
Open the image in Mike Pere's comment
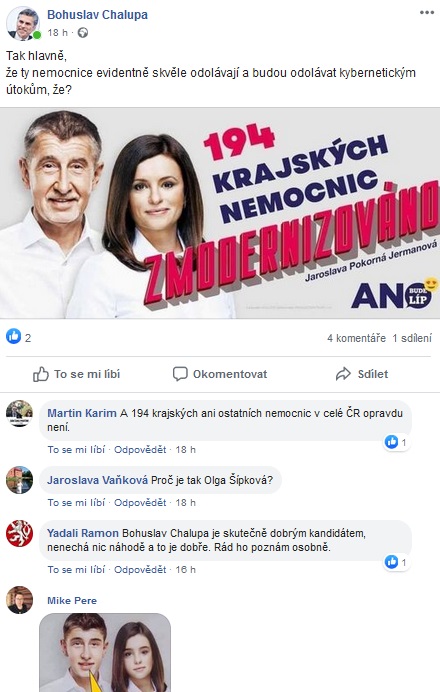point(105,652)
